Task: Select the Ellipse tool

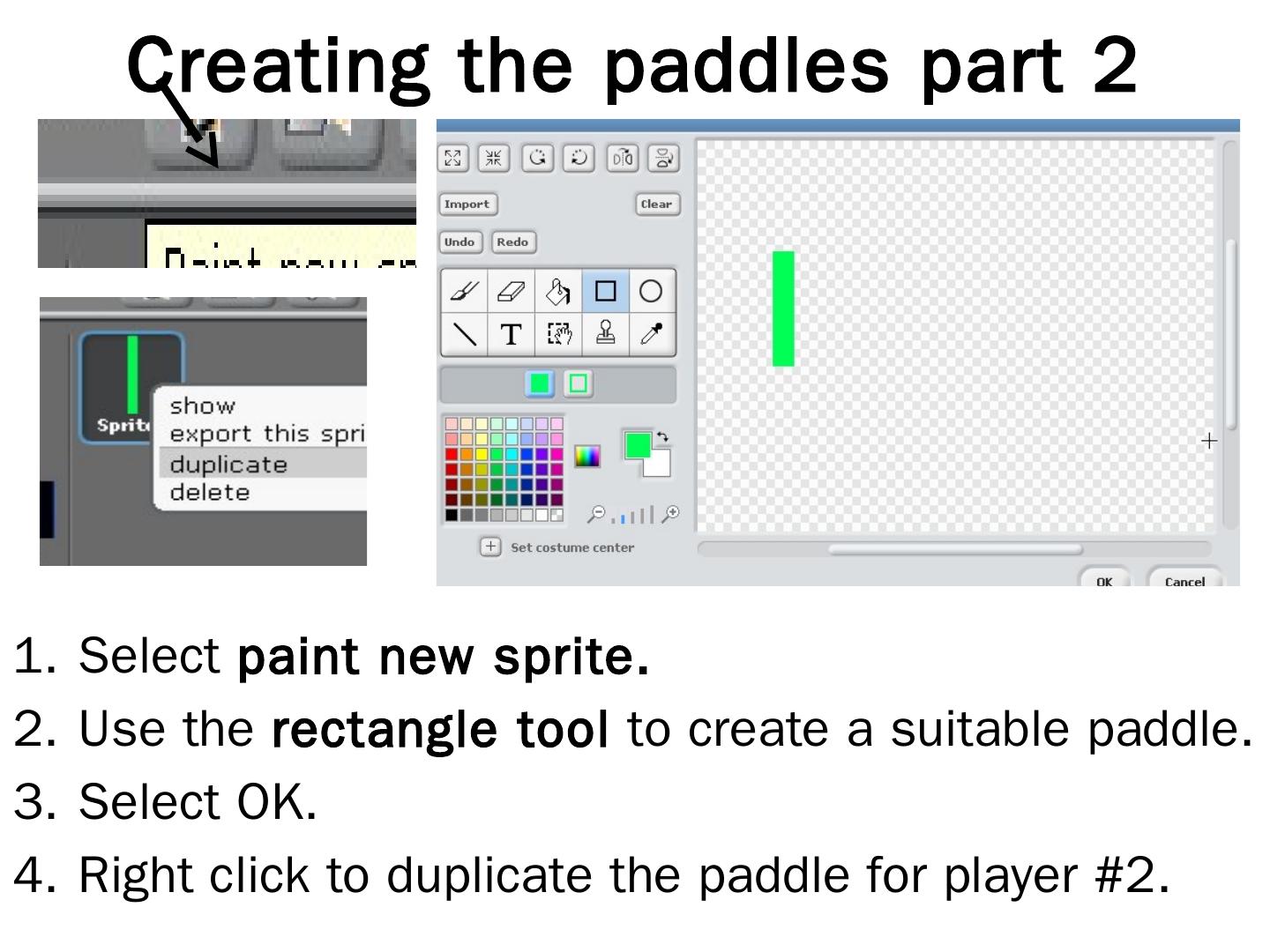Action: coord(652,291)
